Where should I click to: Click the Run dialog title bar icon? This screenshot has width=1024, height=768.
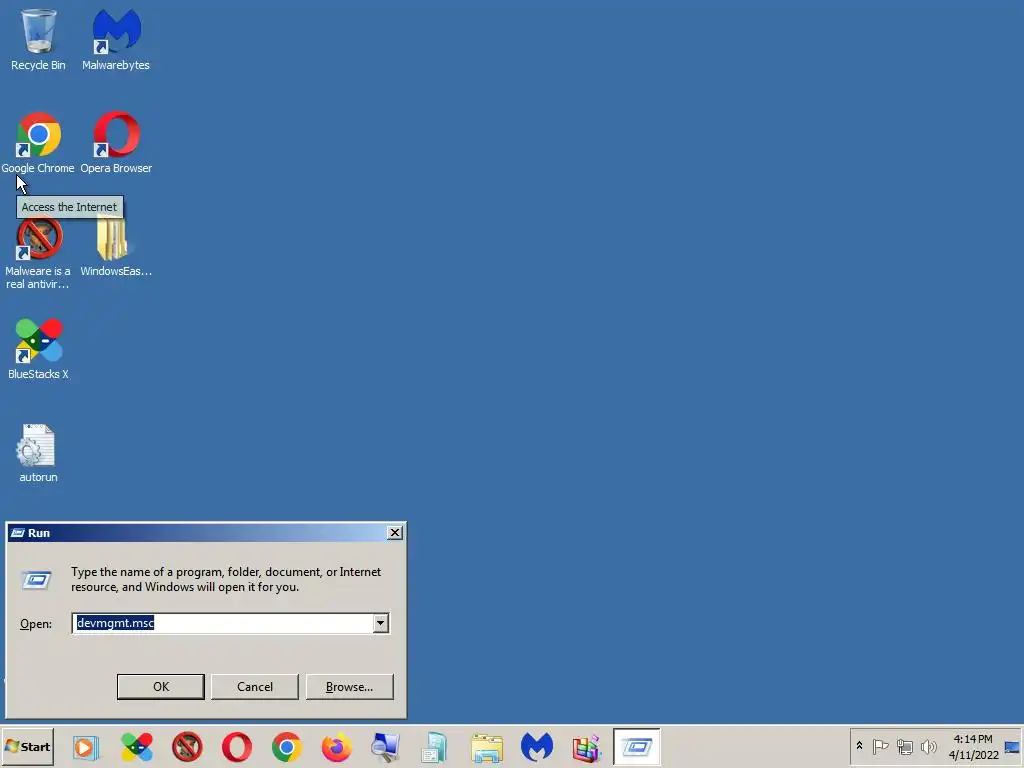(x=18, y=533)
